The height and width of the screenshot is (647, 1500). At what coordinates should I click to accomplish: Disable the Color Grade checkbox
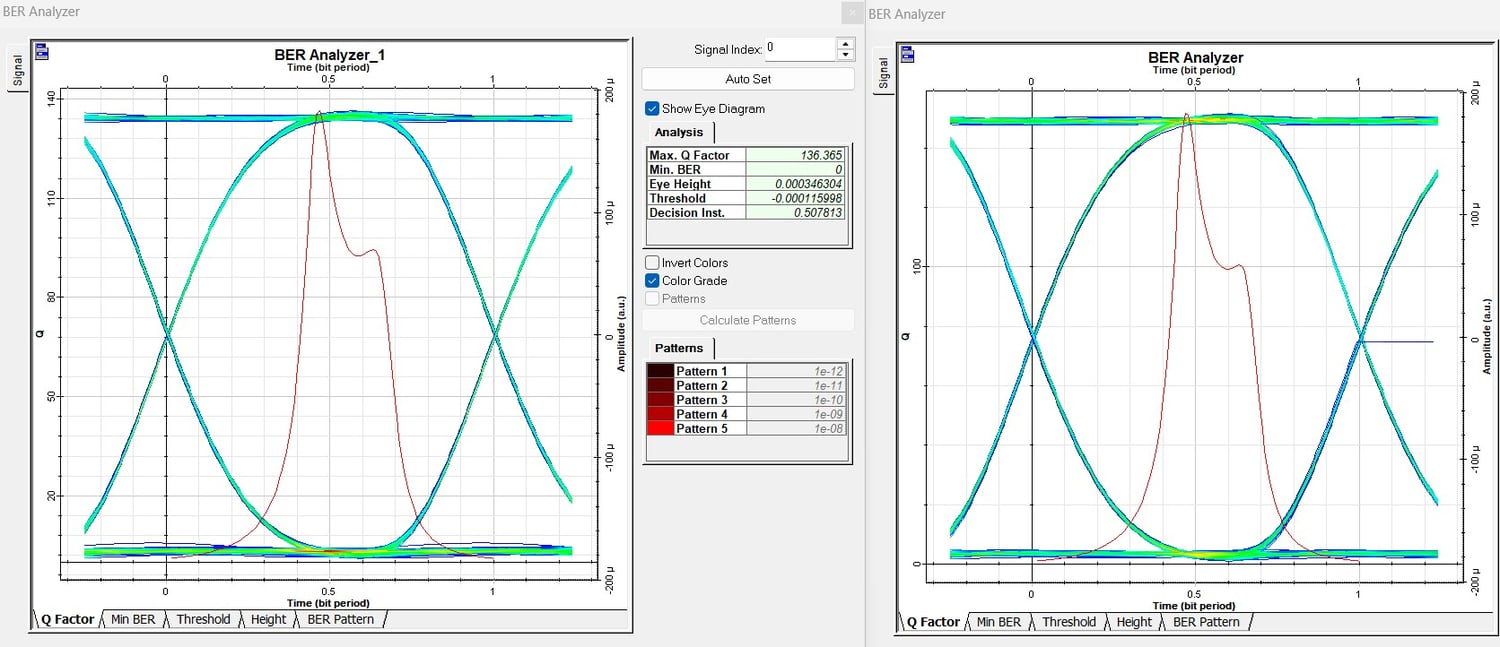click(x=652, y=281)
